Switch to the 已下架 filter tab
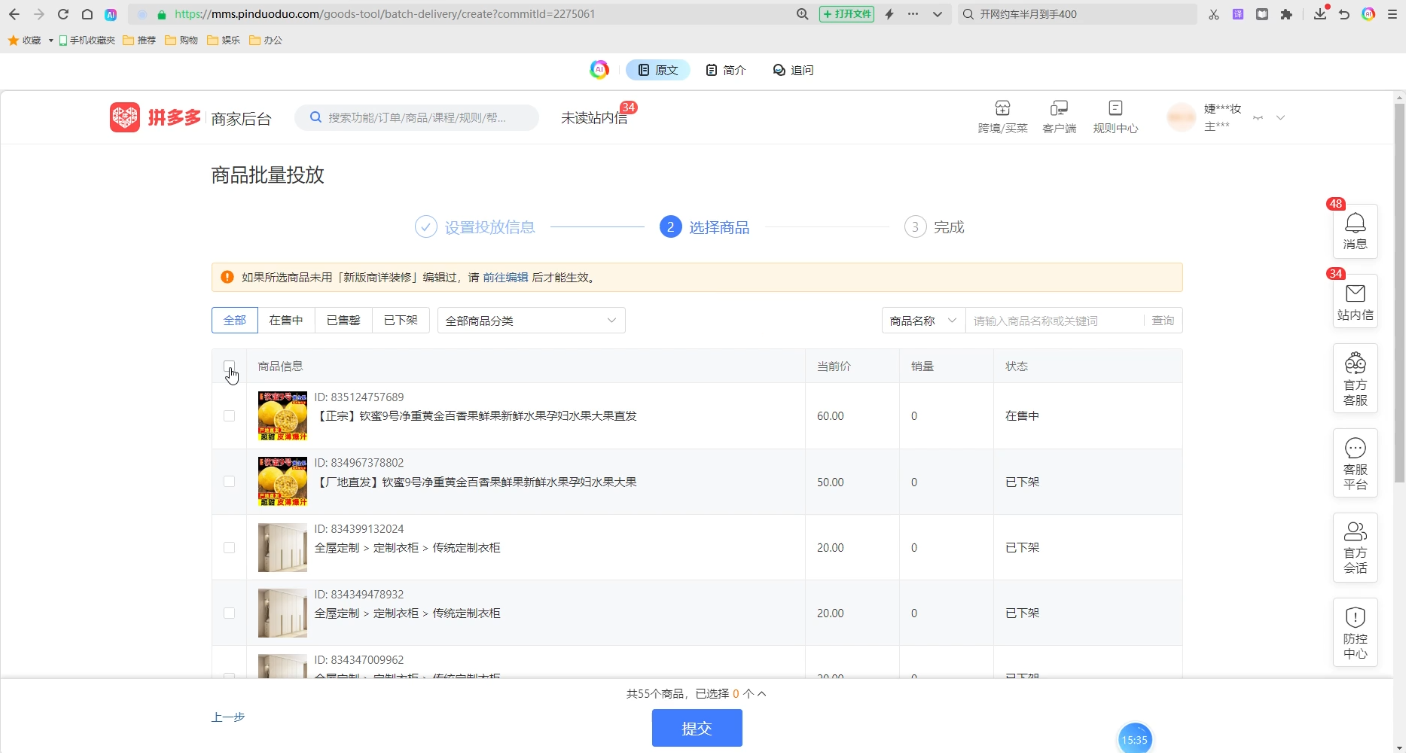The width and height of the screenshot is (1406, 753). (401, 321)
